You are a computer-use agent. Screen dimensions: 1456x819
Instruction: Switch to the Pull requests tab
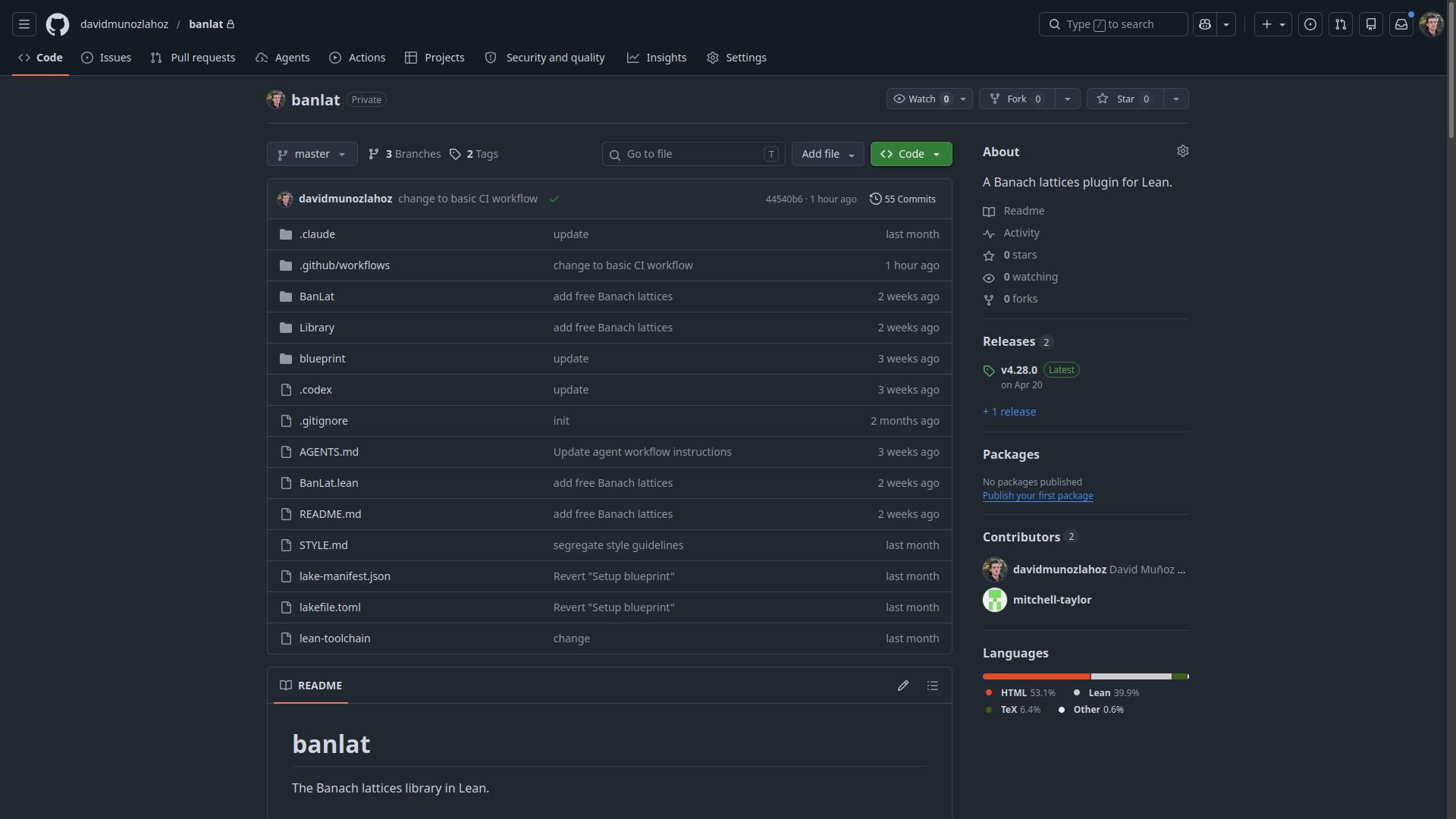point(193,58)
